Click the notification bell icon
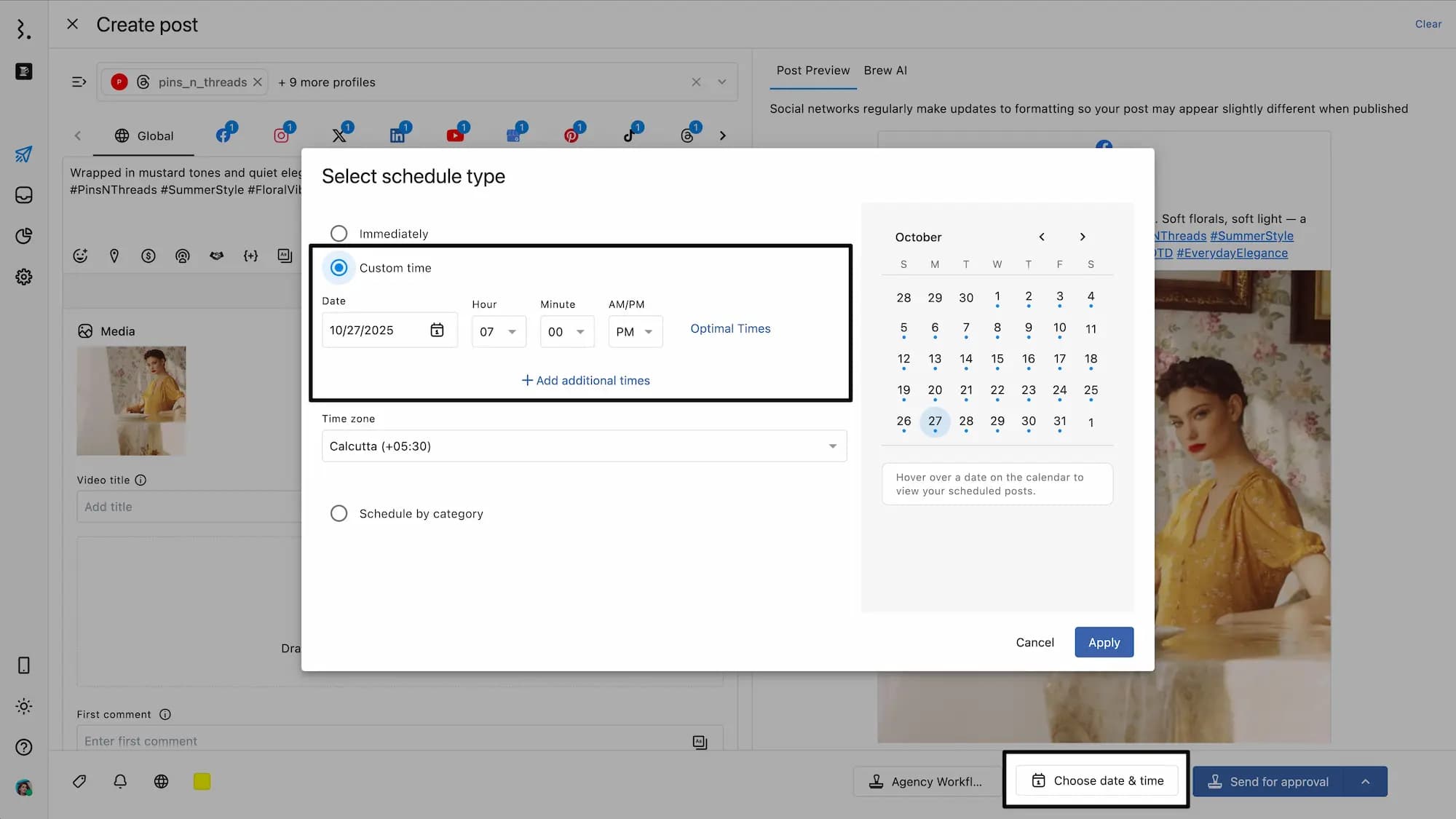 click(120, 781)
